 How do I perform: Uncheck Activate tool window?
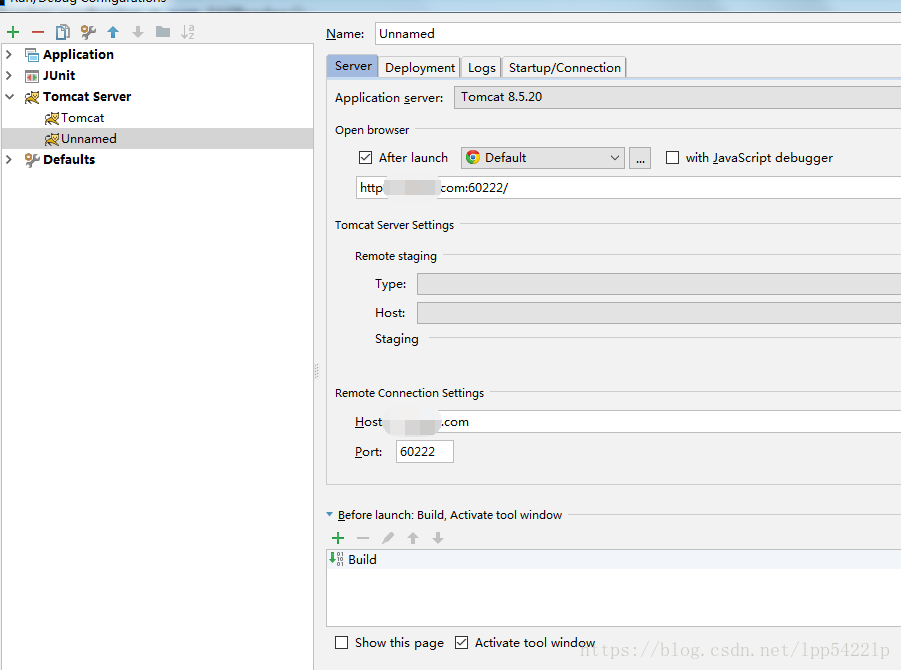461,642
